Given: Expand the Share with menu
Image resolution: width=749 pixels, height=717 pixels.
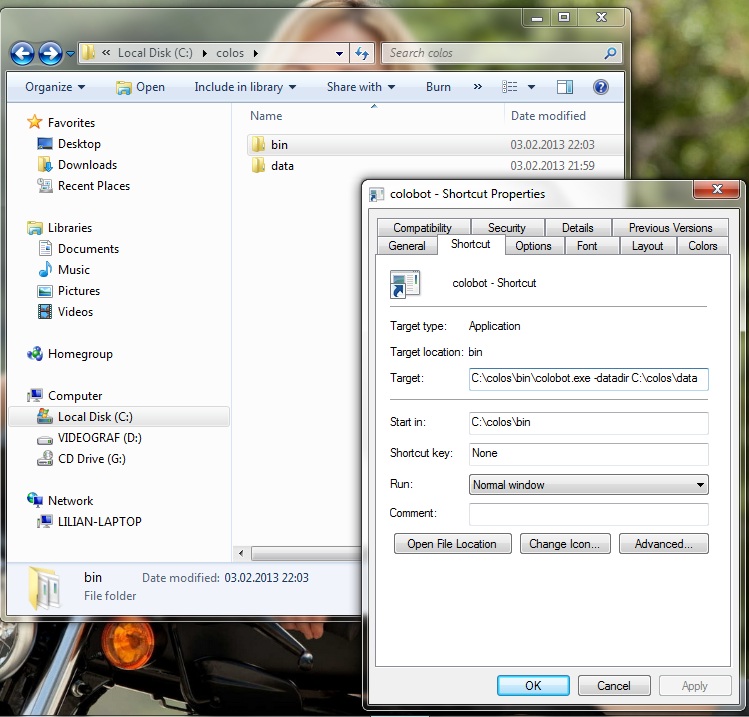Looking at the screenshot, I should tap(360, 87).
